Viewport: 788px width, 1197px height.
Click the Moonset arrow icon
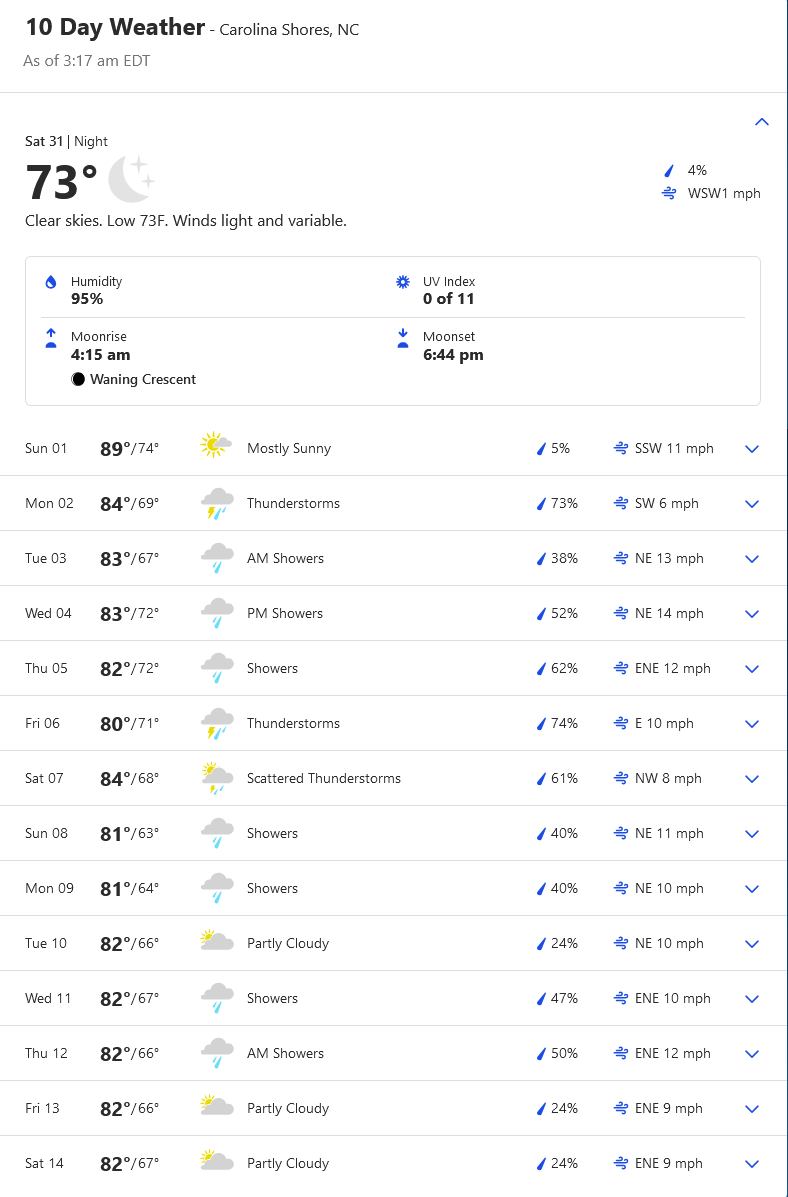(403, 339)
